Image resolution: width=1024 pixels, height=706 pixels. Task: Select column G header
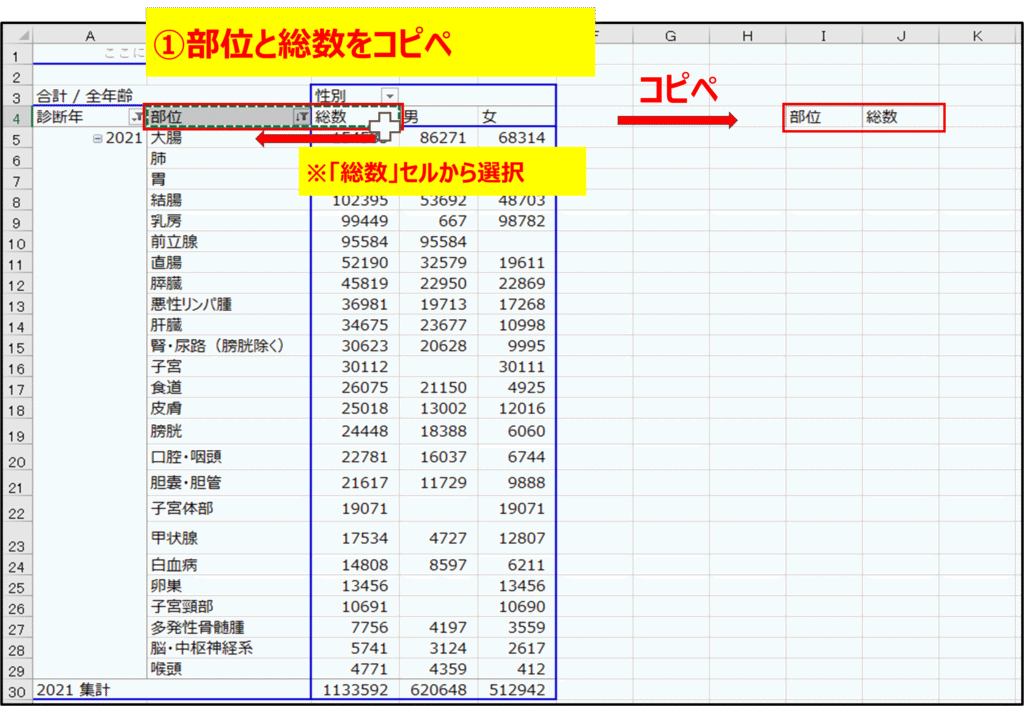click(x=670, y=36)
